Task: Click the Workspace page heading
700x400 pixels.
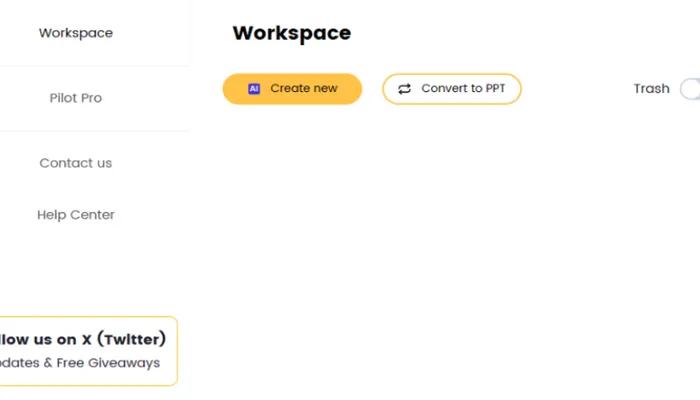Action: [x=291, y=33]
